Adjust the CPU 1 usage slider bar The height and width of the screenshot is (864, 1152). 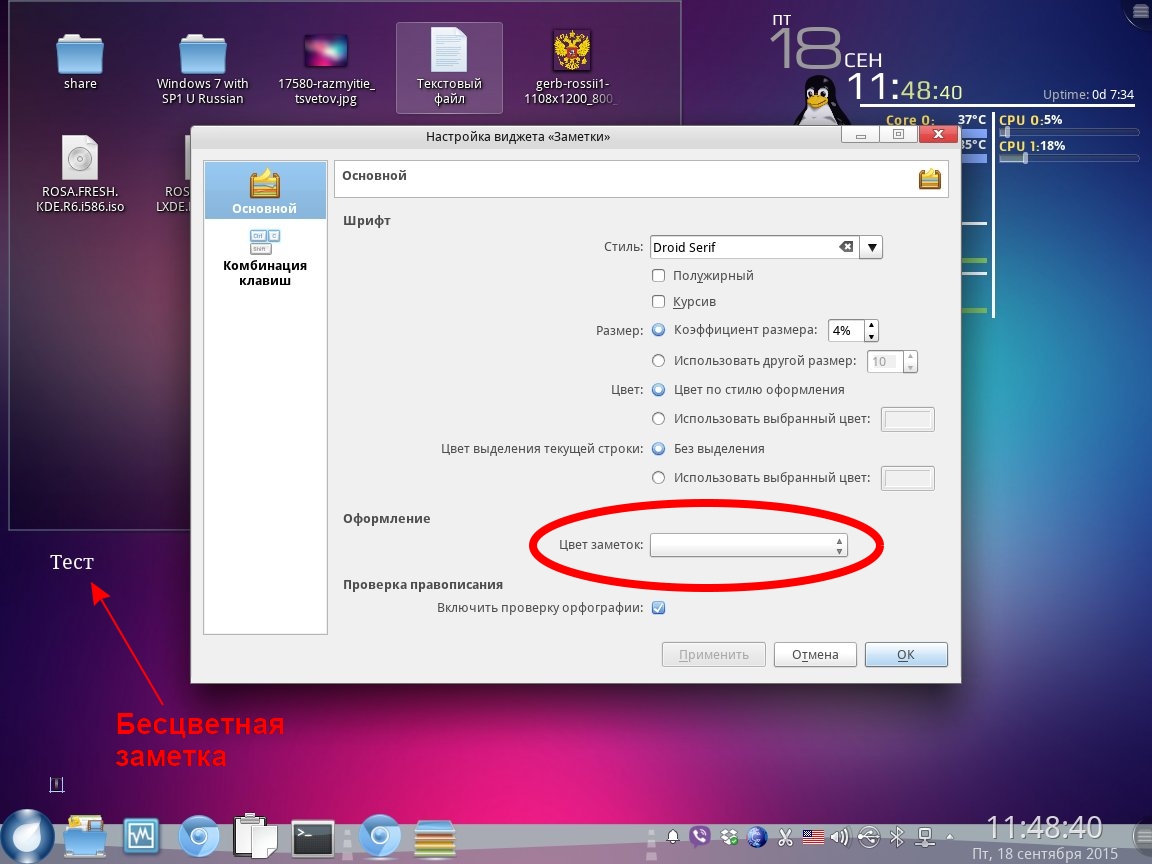click(1069, 158)
